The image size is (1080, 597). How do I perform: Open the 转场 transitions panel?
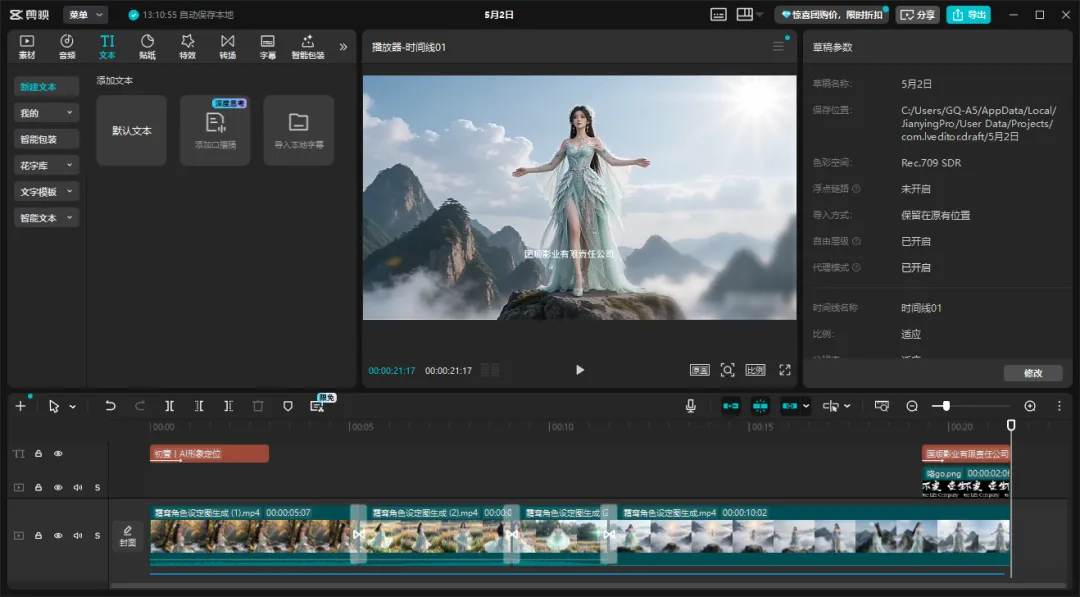point(227,47)
